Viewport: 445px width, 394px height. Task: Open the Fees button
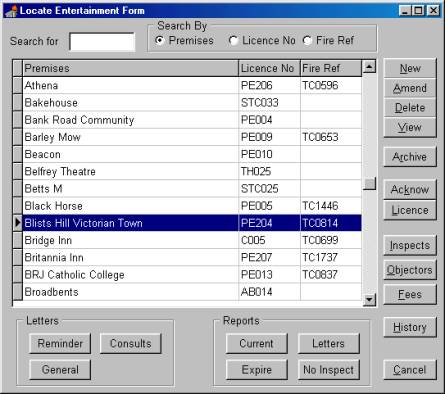(x=410, y=294)
